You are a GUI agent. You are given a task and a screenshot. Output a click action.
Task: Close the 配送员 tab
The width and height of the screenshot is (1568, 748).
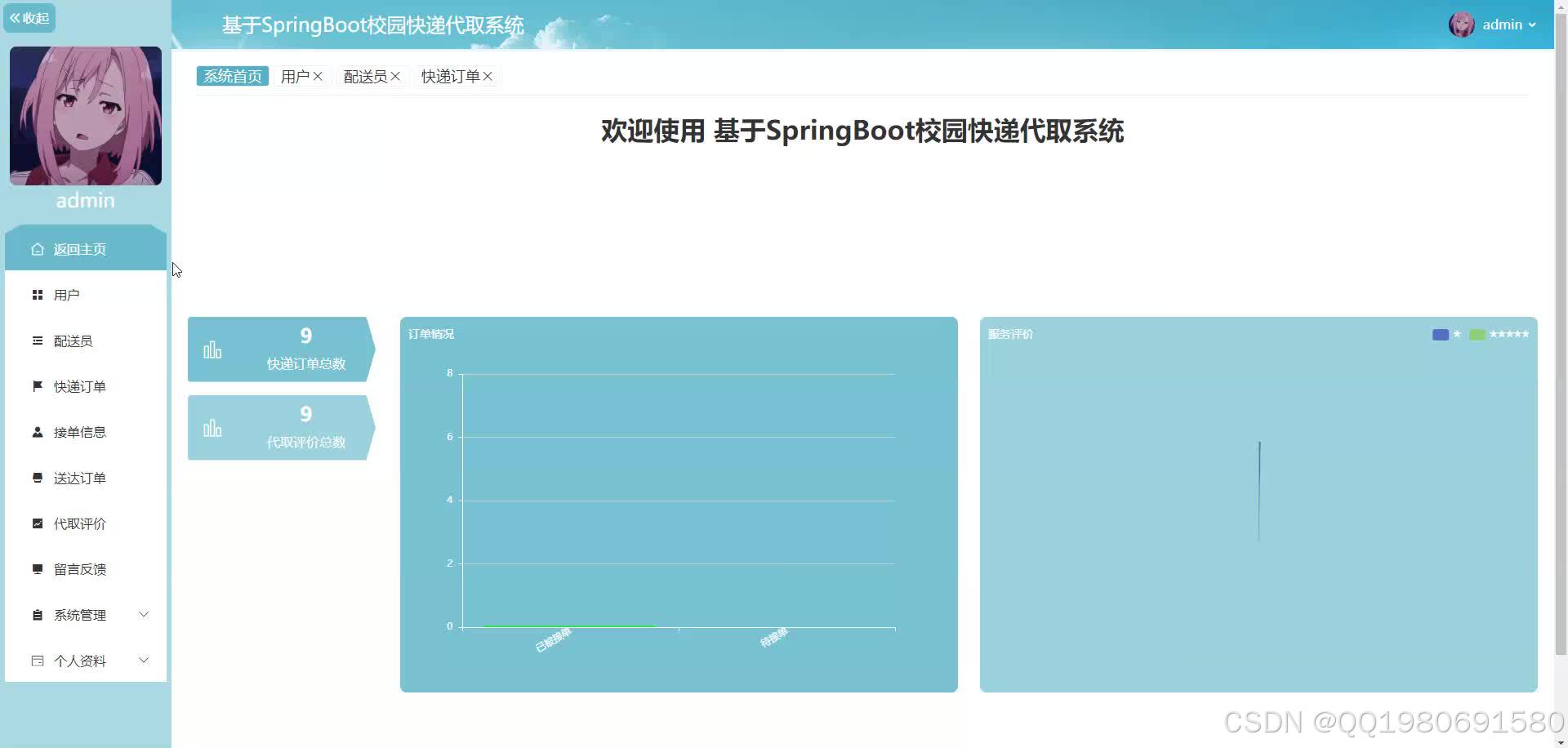tap(395, 76)
